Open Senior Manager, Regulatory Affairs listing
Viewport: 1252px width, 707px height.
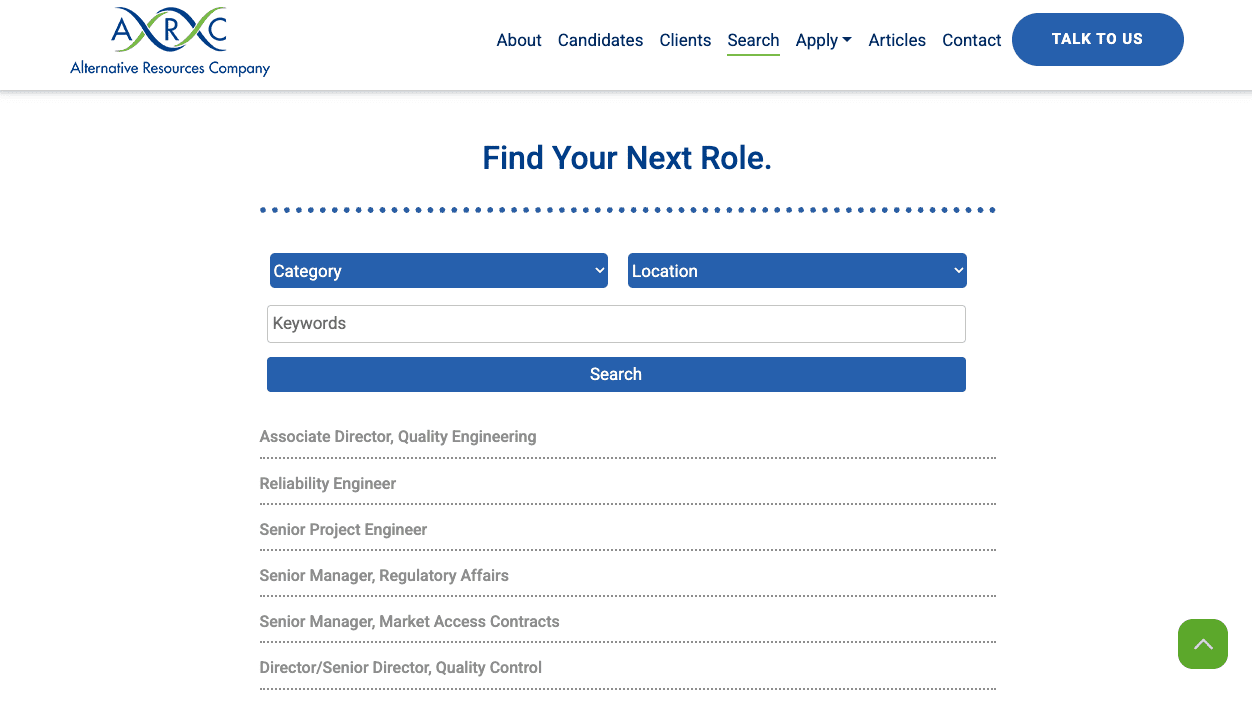384,576
